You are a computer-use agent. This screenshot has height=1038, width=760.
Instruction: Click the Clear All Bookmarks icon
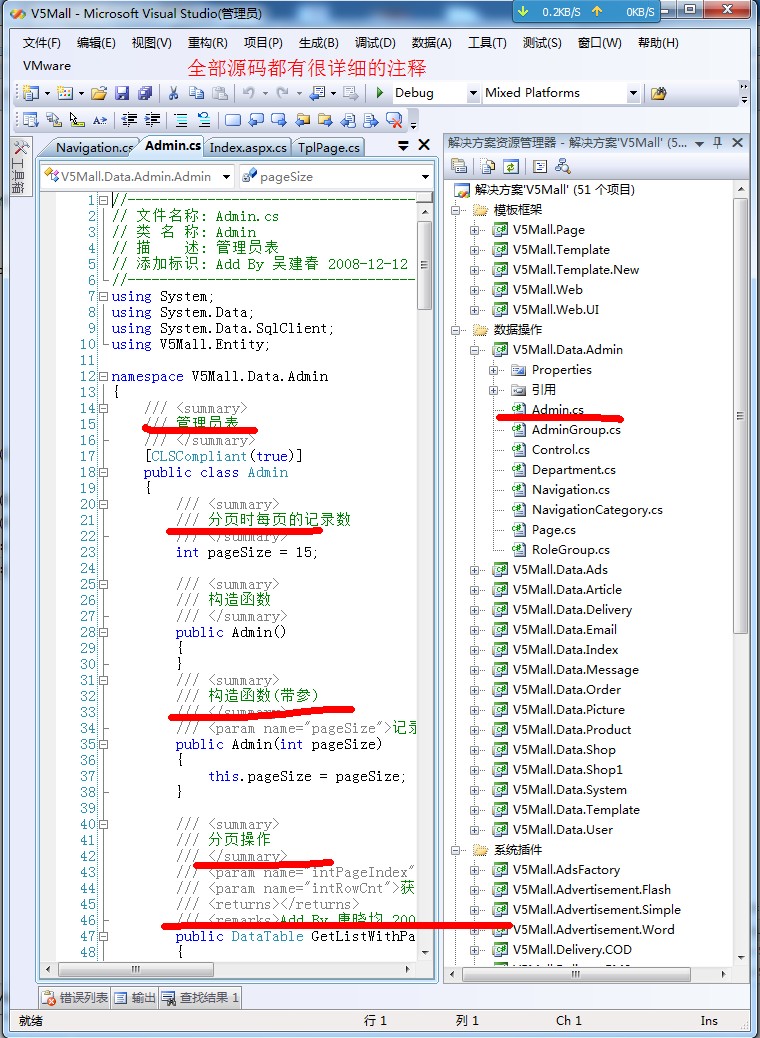click(395, 120)
